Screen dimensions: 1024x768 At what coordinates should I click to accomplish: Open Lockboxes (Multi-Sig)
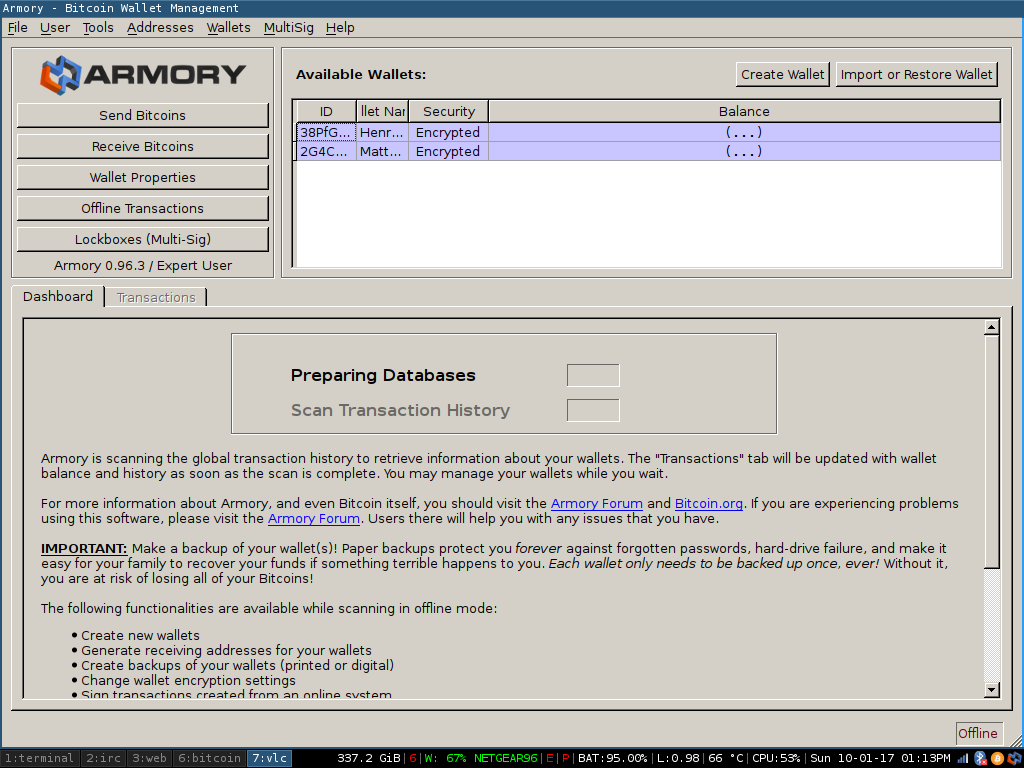coord(142,240)
